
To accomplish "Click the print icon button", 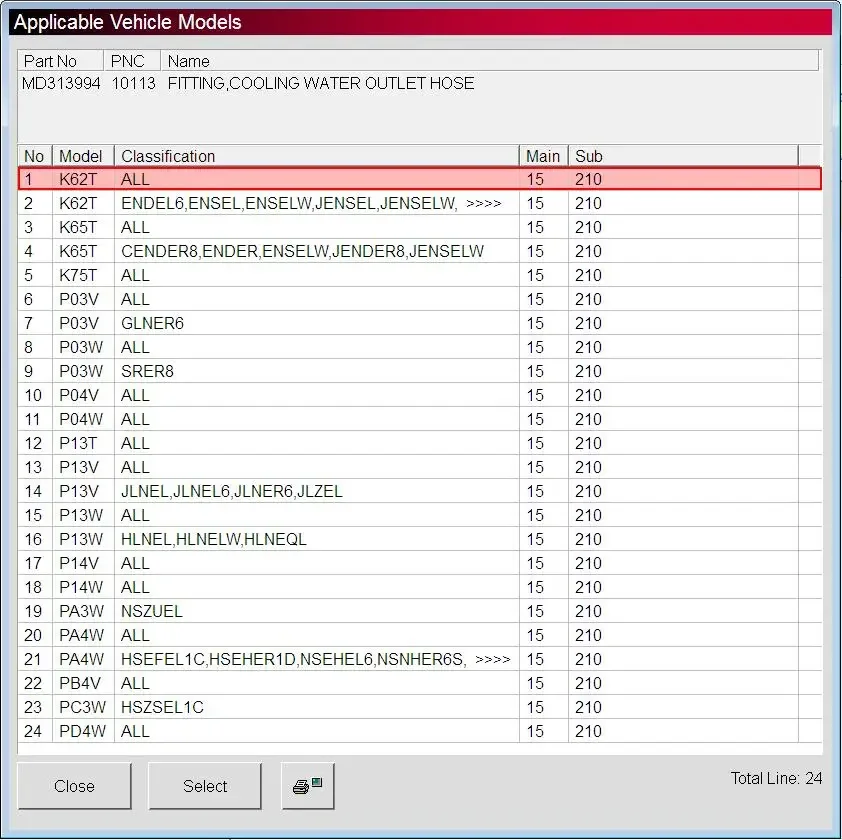I will pyautogui.click(x=308, y=786).
